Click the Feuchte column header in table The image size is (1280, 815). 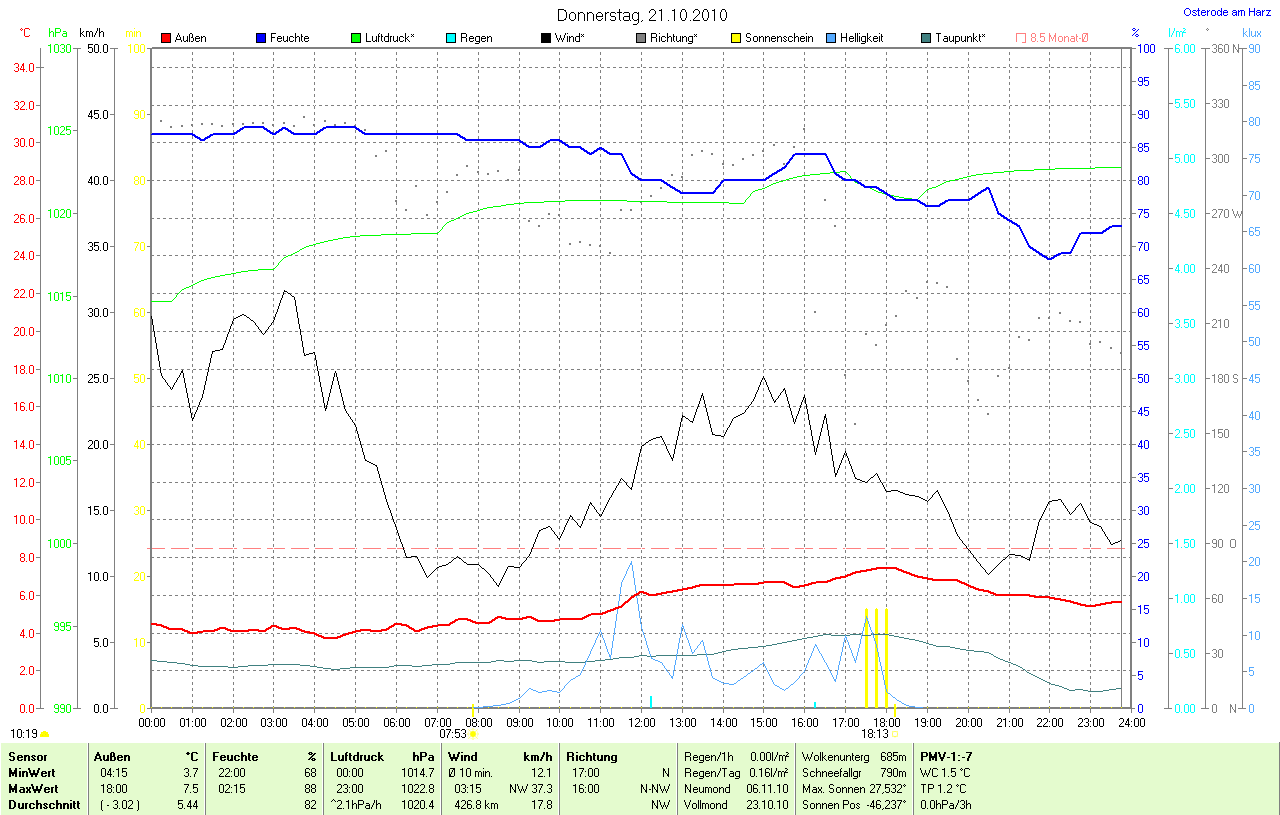coord(234,757)
